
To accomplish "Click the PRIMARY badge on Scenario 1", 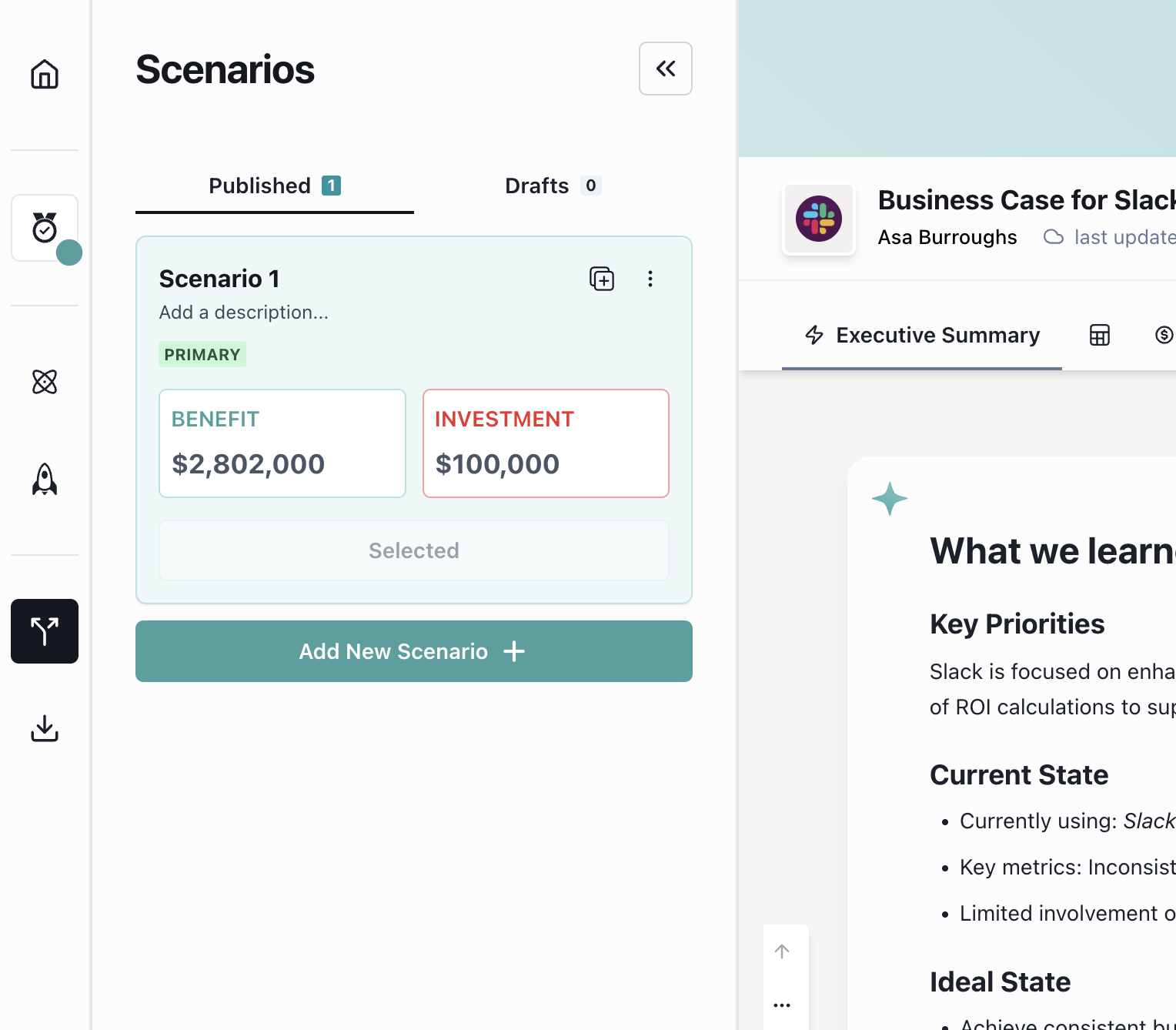I will [x=202, y=354].
